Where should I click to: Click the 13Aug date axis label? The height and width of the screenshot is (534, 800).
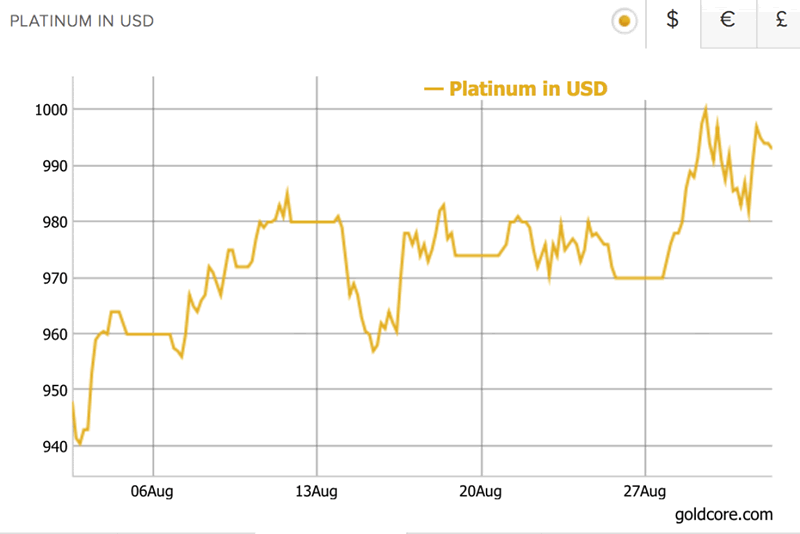[316, 490]
